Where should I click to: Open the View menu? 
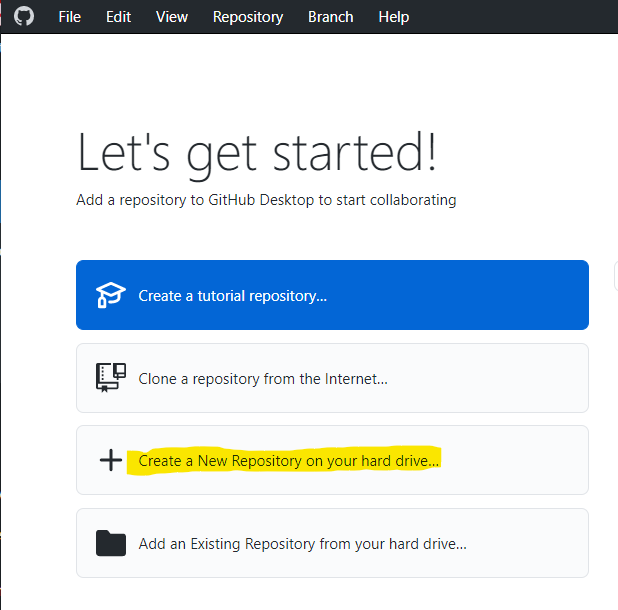click(x=172, y=17)
